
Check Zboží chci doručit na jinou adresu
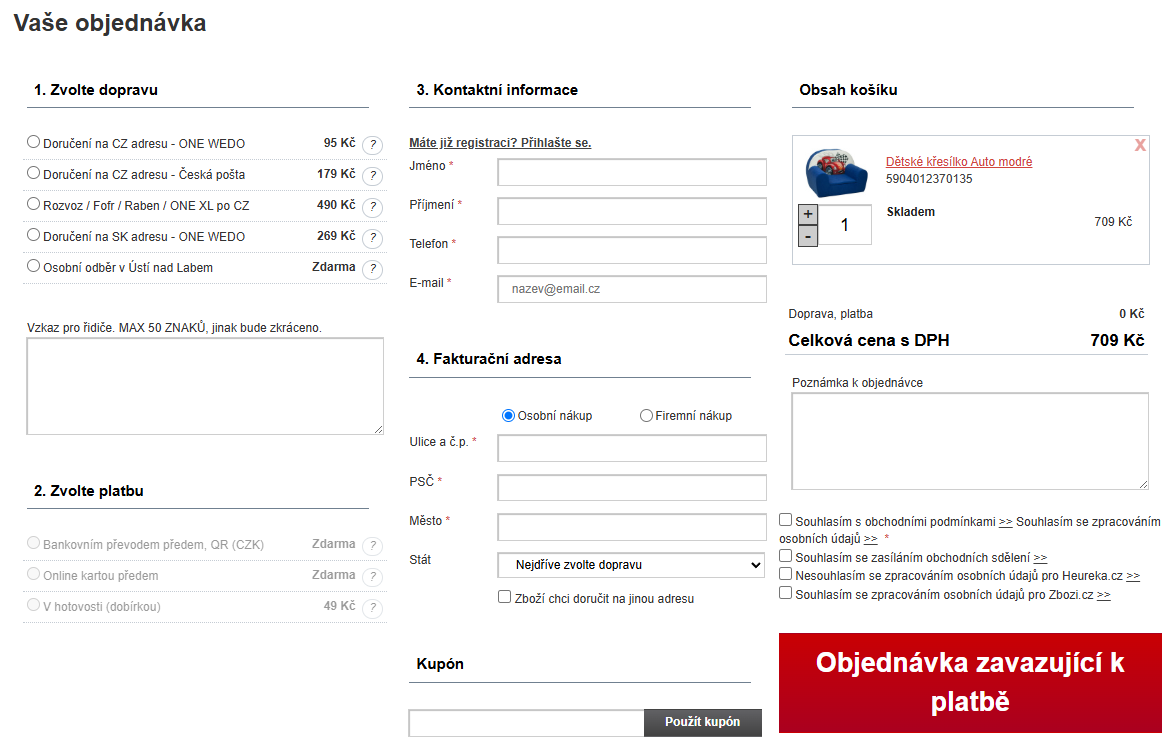click(x=505, y=597)
